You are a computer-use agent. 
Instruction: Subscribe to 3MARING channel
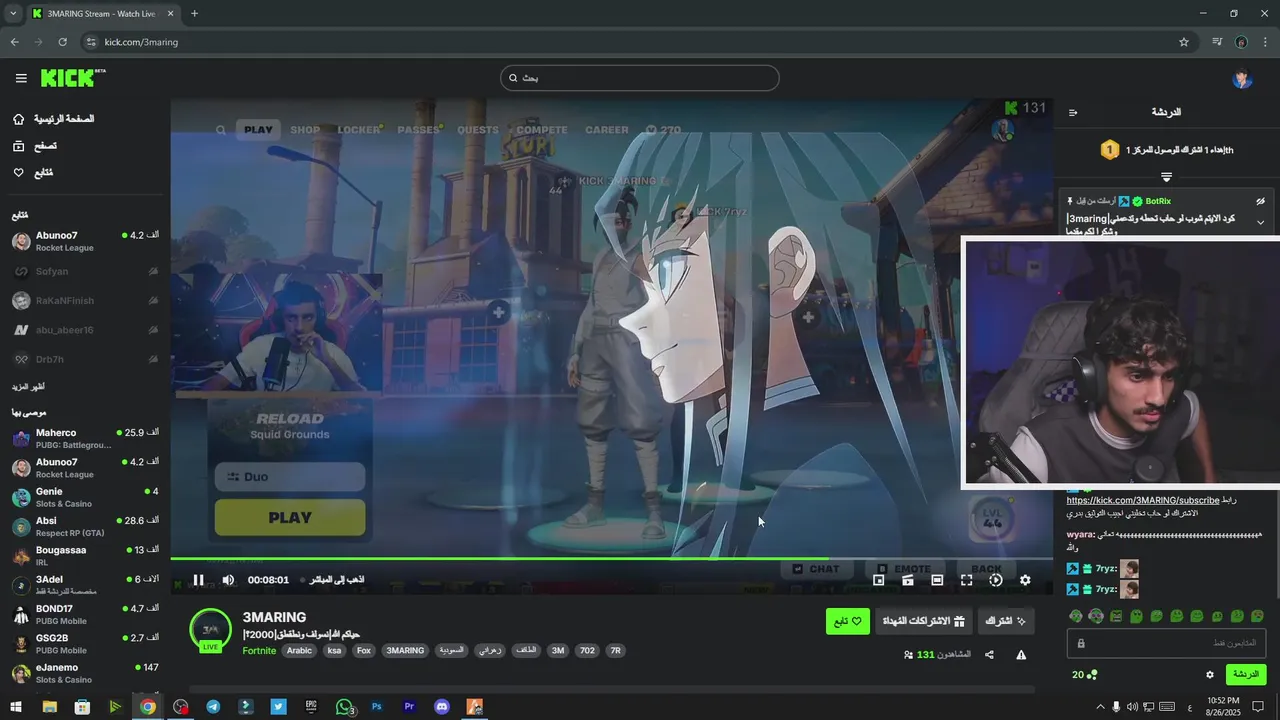coord(1005,621)
